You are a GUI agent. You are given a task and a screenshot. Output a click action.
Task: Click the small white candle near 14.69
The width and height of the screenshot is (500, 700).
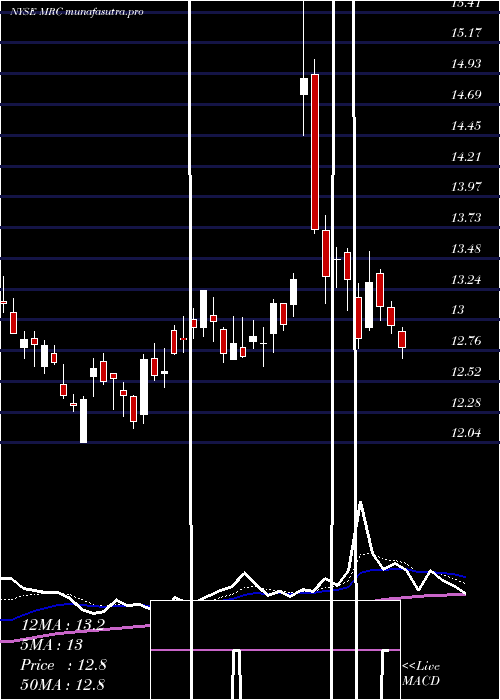304,86
